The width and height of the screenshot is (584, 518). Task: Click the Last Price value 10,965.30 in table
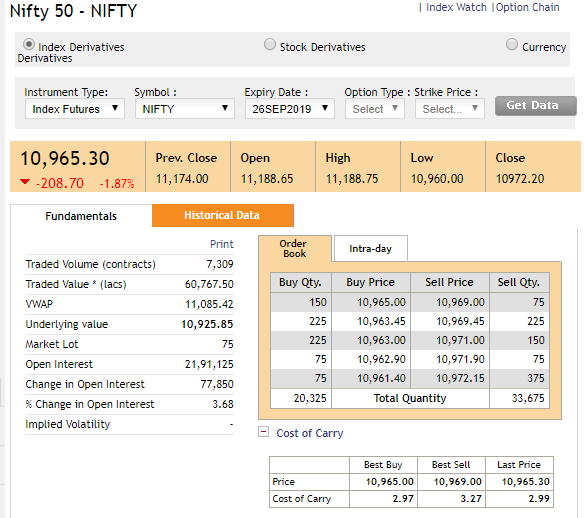[526, 482]
